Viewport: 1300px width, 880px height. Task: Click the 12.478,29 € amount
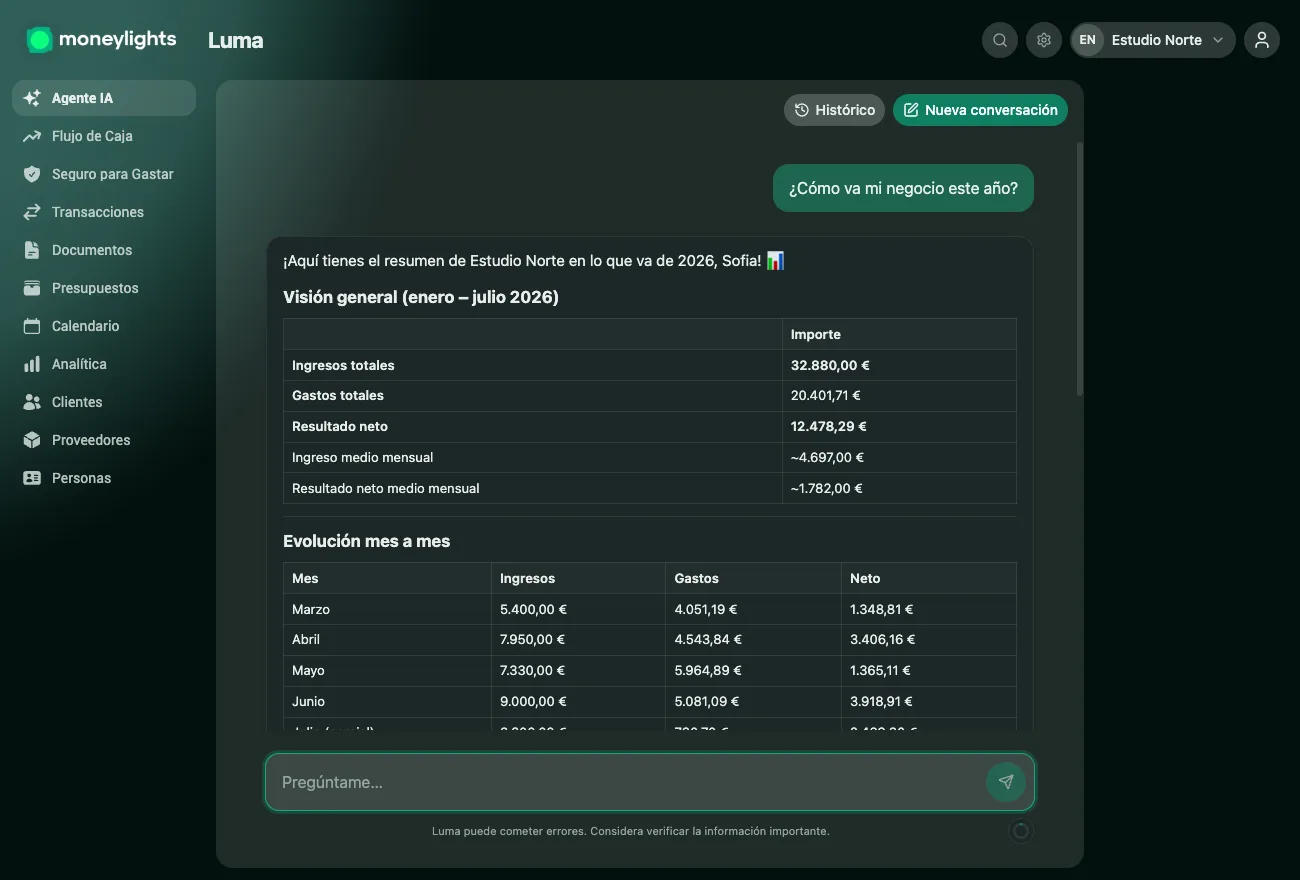[829, 426]
